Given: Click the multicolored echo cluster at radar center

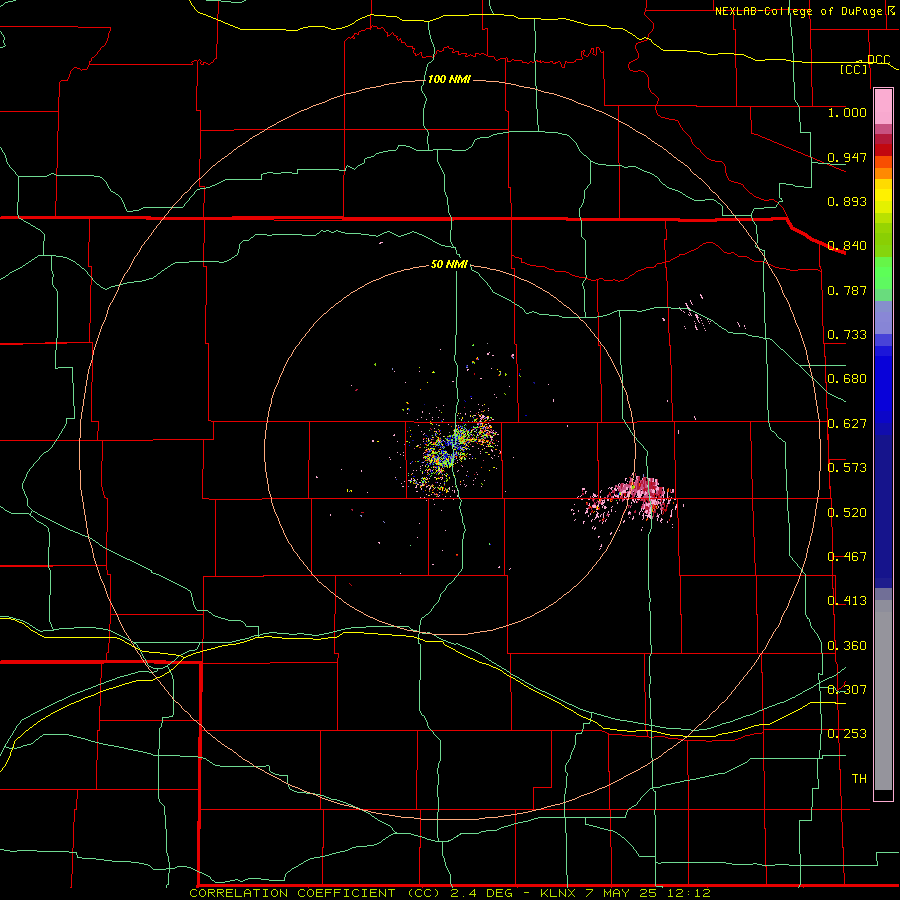Looking at the screenshot, I should coord(451,451).
